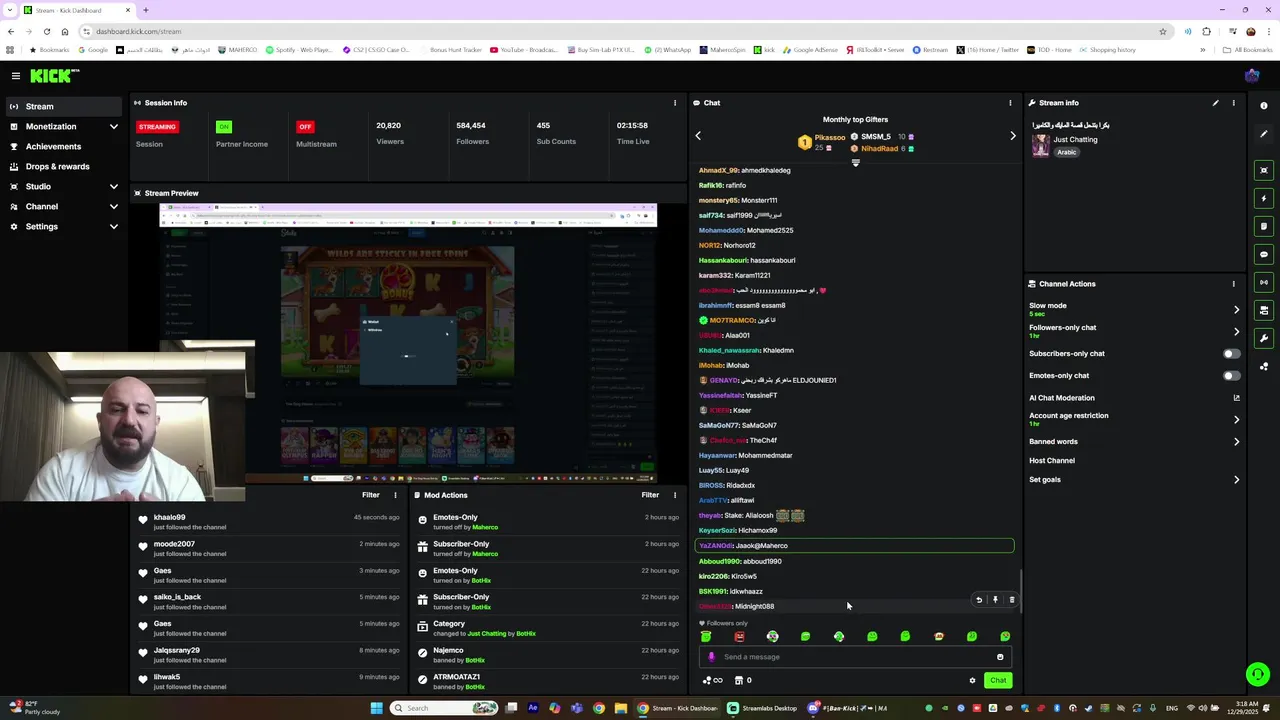The height and width of the screenshot is (720, 1280).
Task: Open the profile avatar at top right
Action: [x=1252, y=76]
